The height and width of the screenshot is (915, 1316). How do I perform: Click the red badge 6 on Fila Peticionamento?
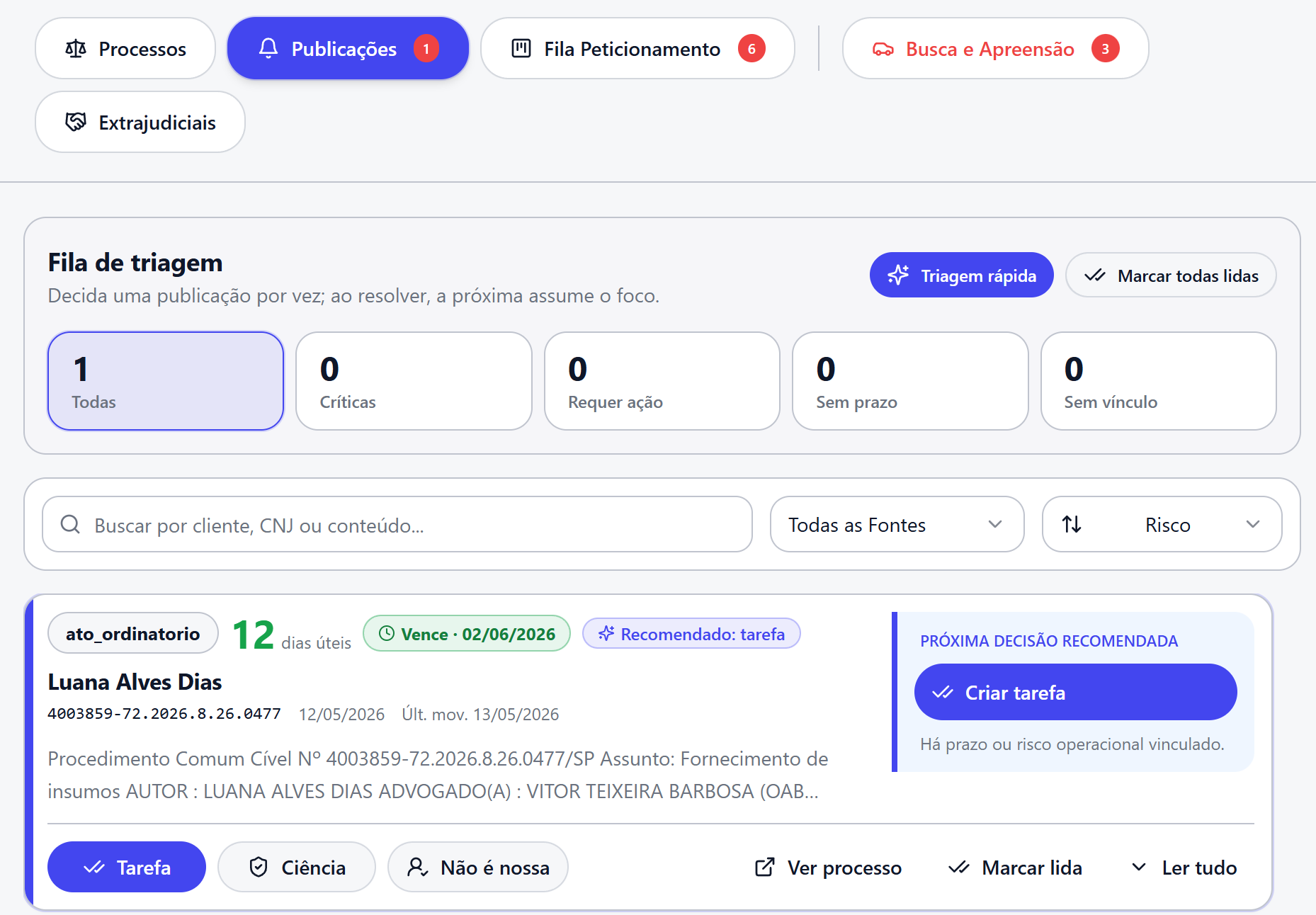(751, 49)
